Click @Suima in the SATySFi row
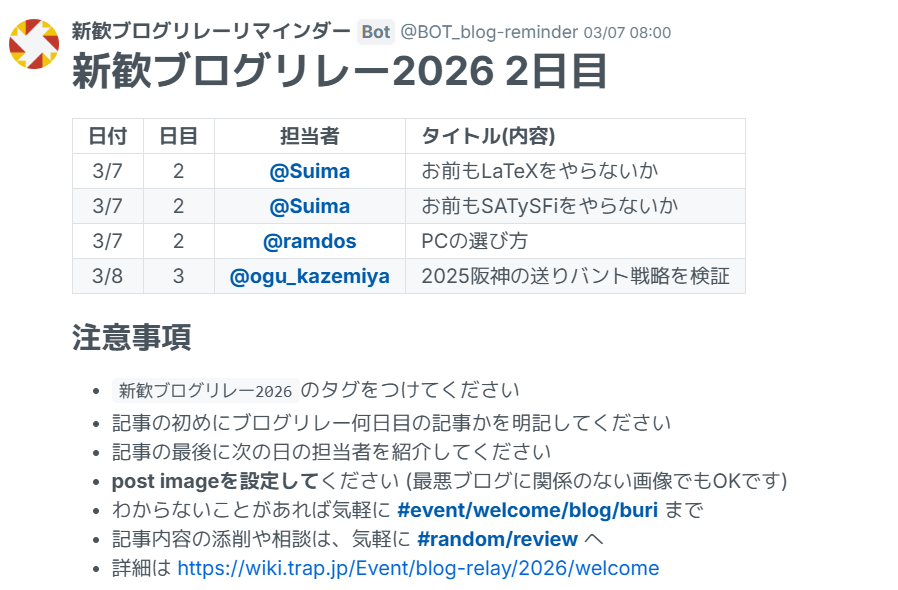The image size is (898, 590). [310, 206]
